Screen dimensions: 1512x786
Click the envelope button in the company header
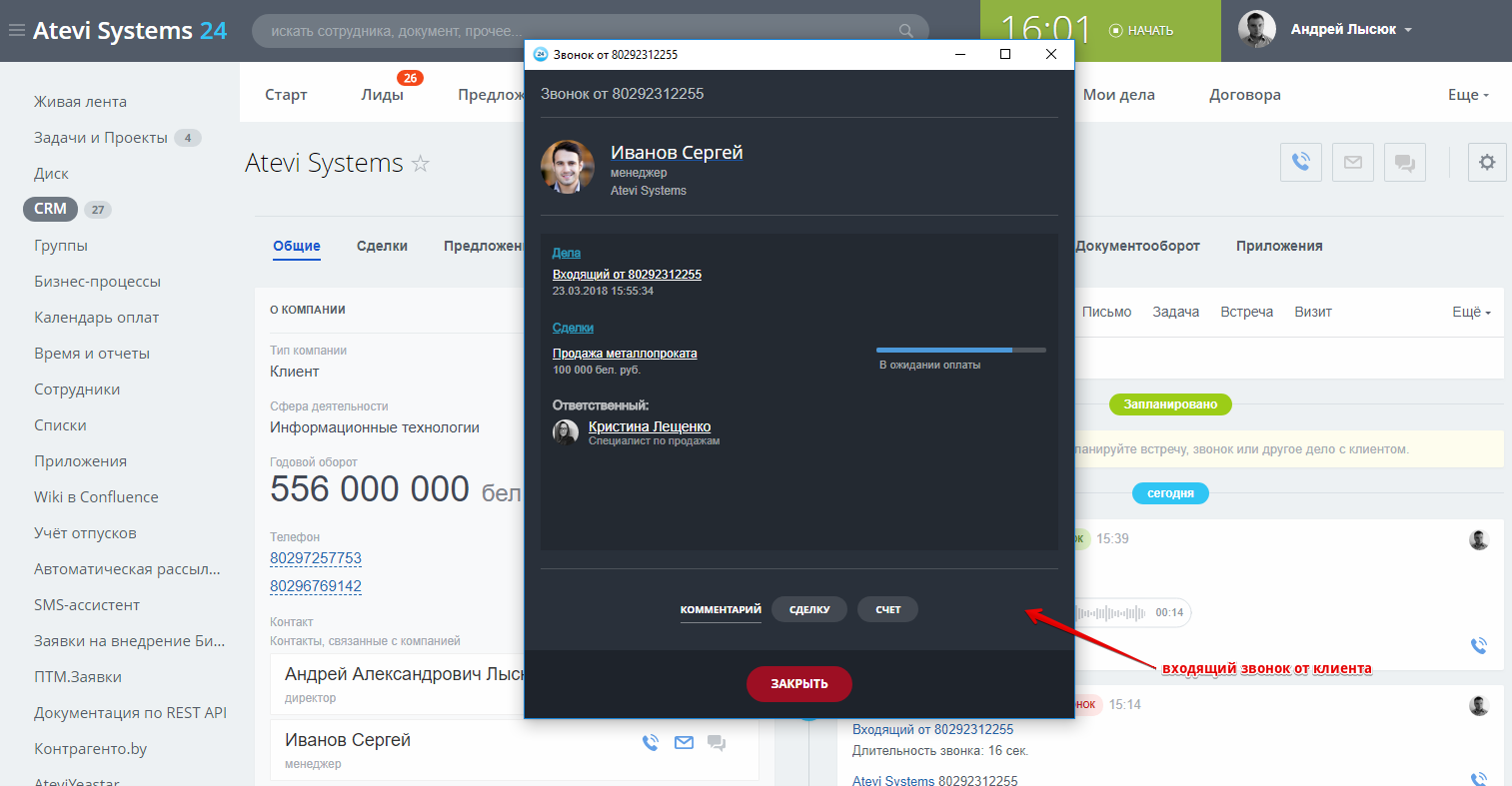pos(1352,162)
